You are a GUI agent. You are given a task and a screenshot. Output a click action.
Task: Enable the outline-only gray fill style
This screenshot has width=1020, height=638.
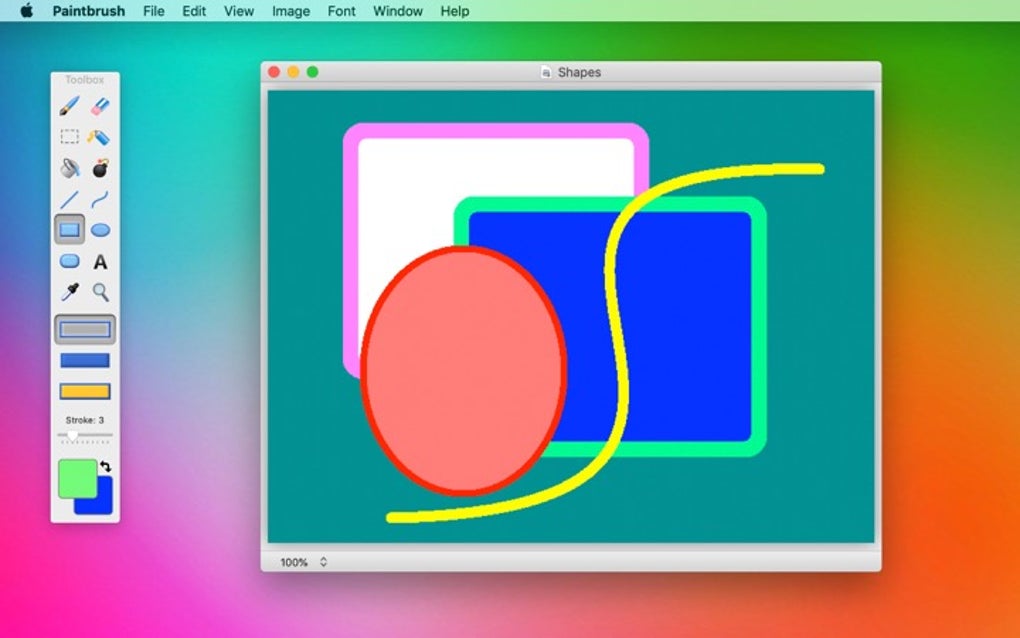[x=85, y=329]
